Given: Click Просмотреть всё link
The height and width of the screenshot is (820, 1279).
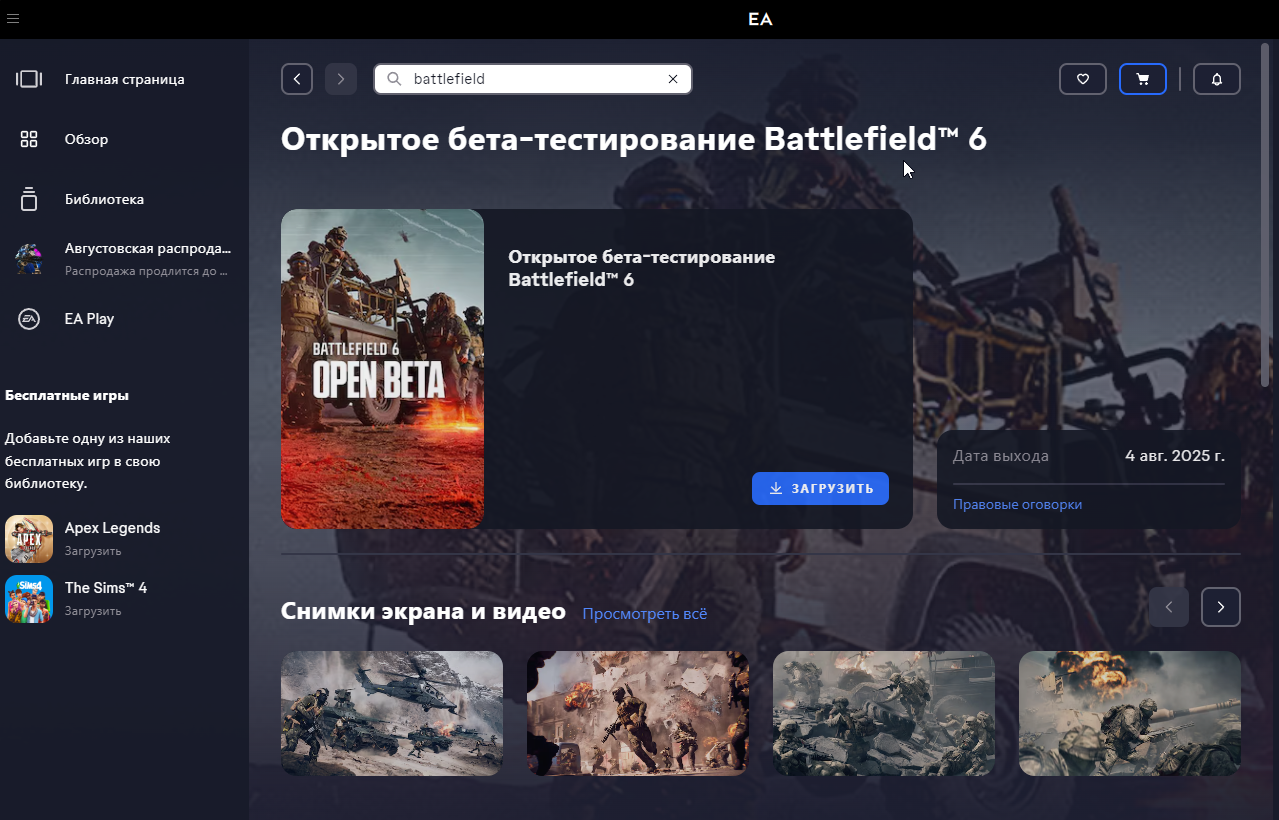Looking at the screenshot, I should (x=645, y=614).
